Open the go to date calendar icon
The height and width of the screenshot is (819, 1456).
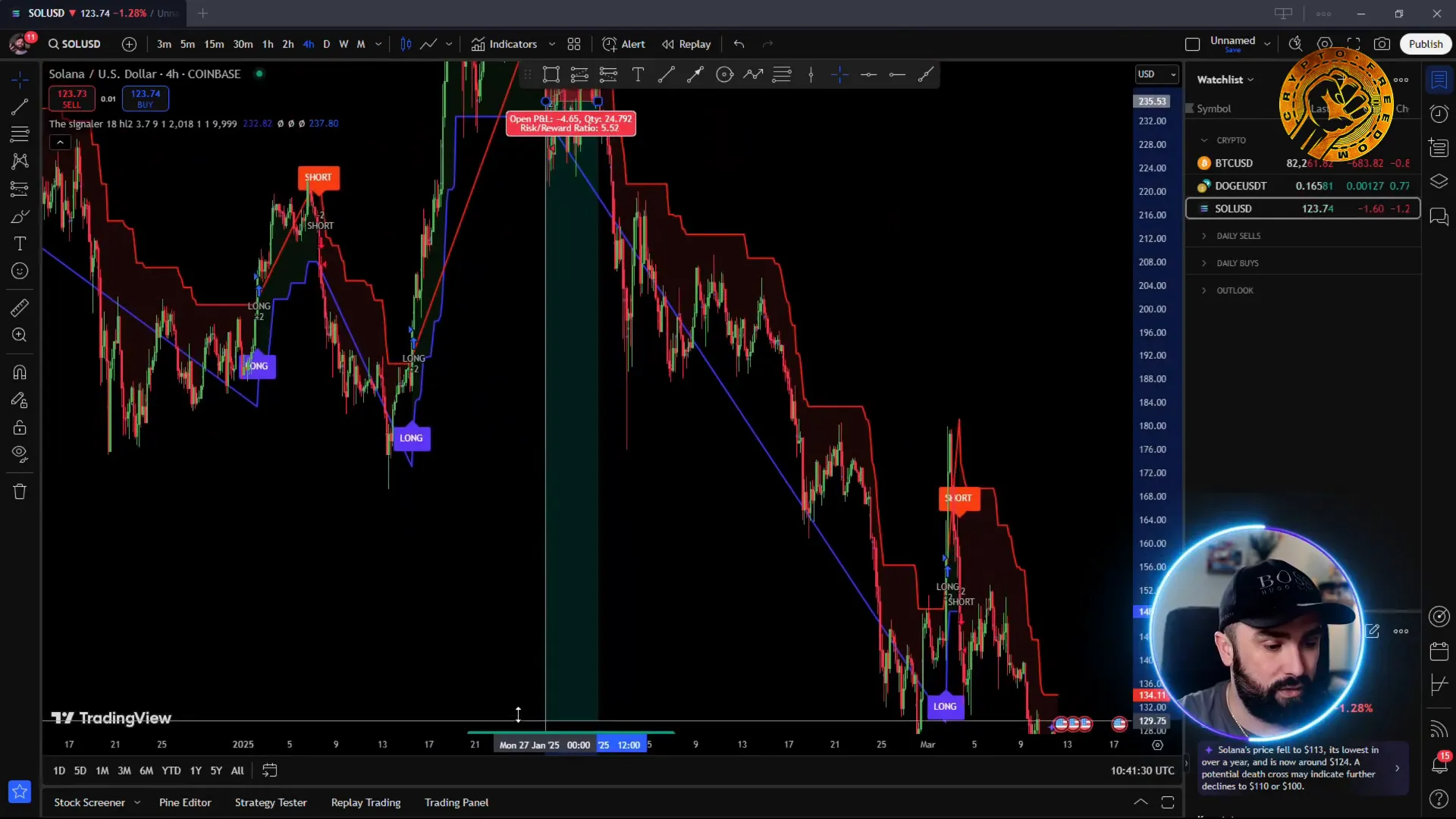coord(269,770)
